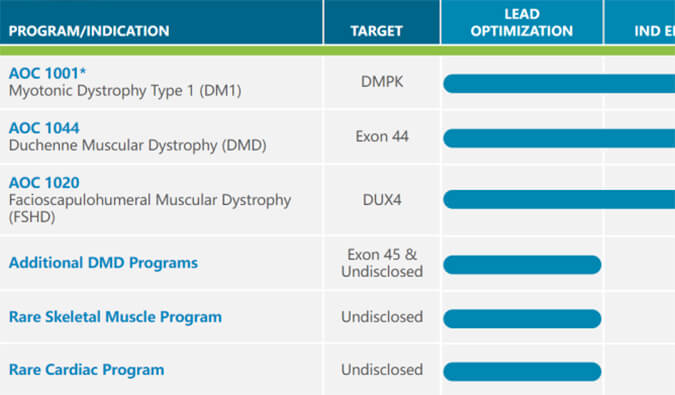Open the AOC 1044 program link

[44, 128]
